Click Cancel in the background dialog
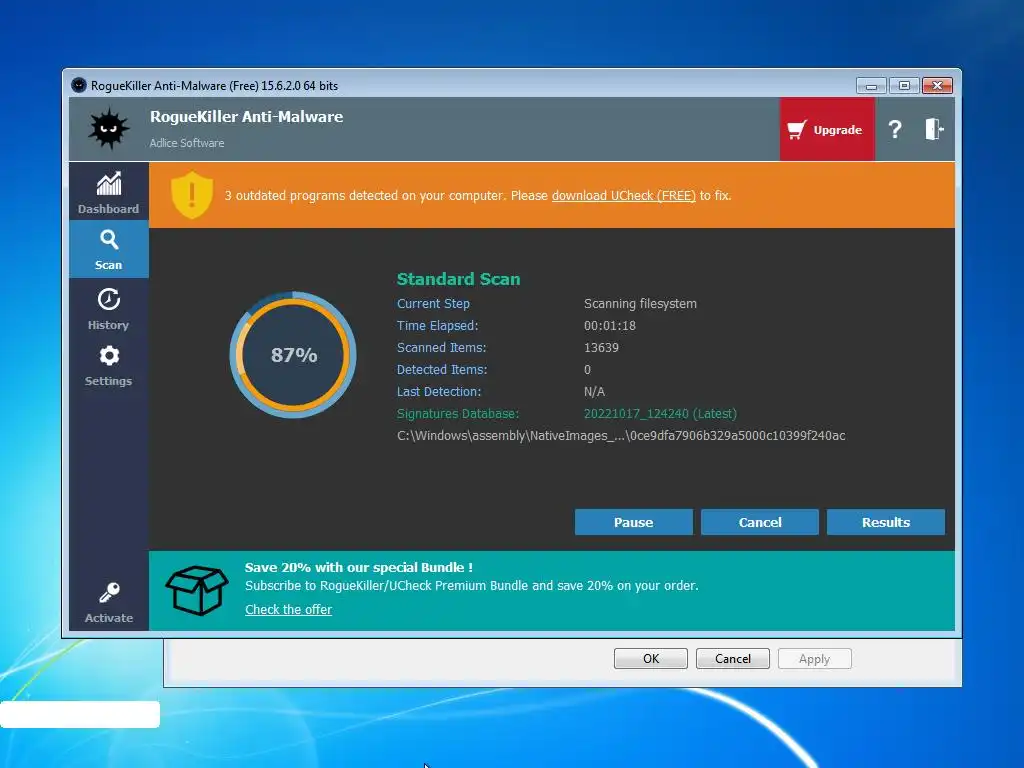 733,659
